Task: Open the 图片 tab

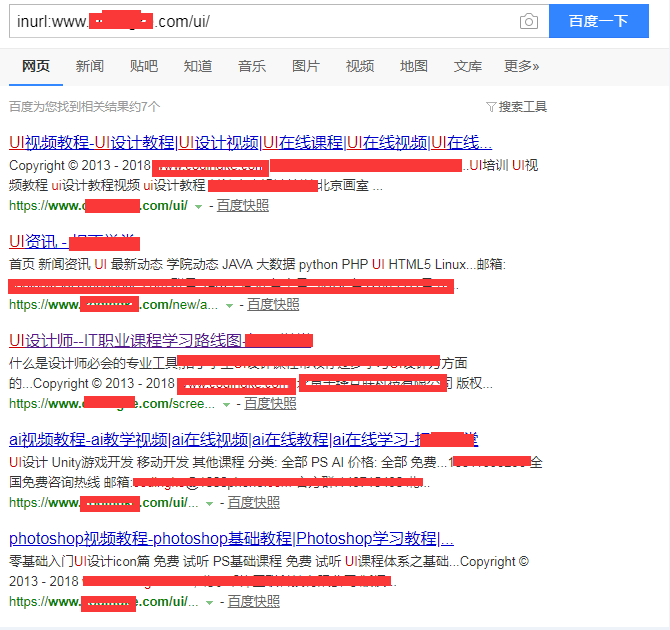Action: pos(306,66)
